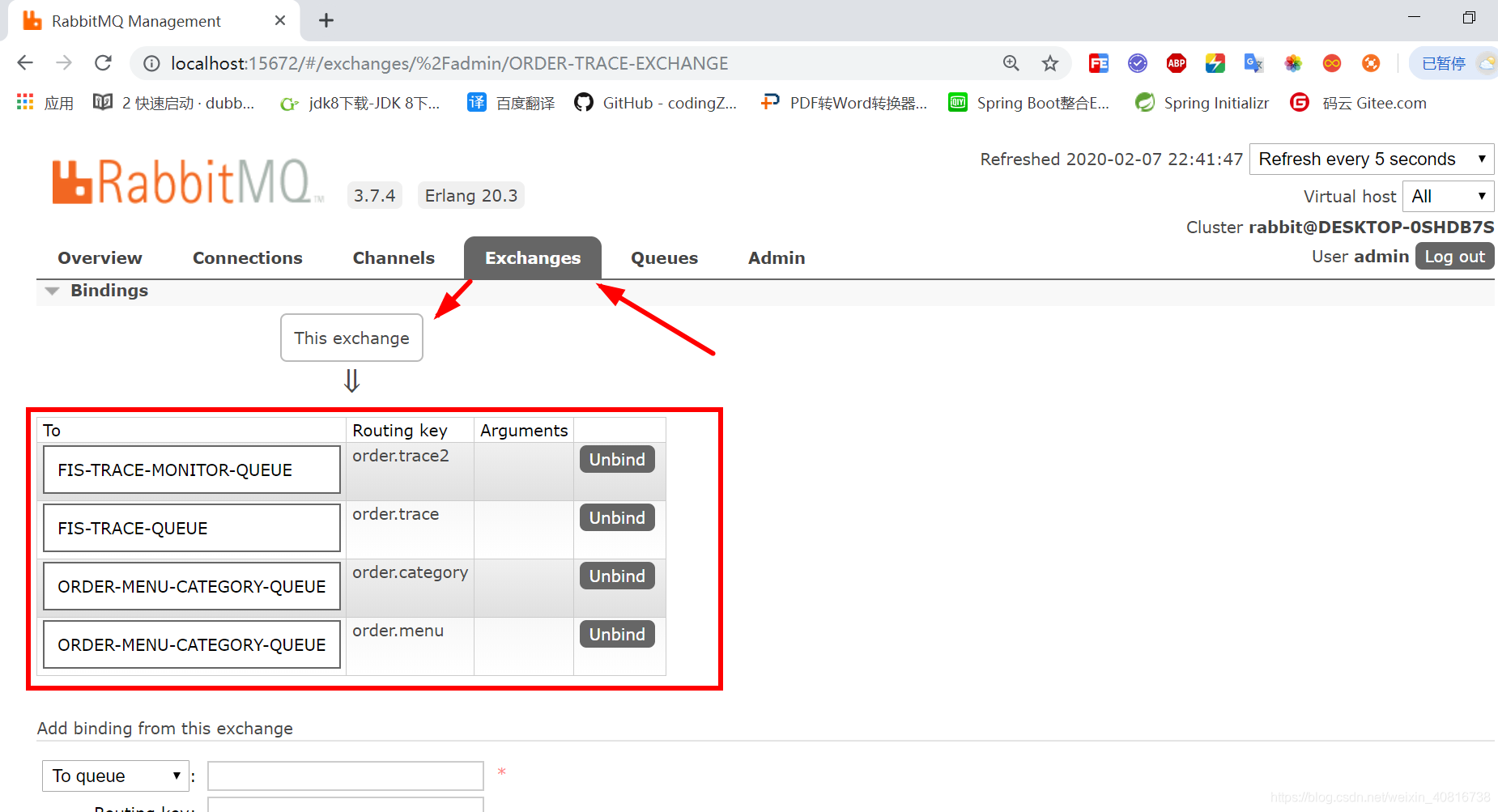
Task: Click the Arguments column header
Action: 524,430
